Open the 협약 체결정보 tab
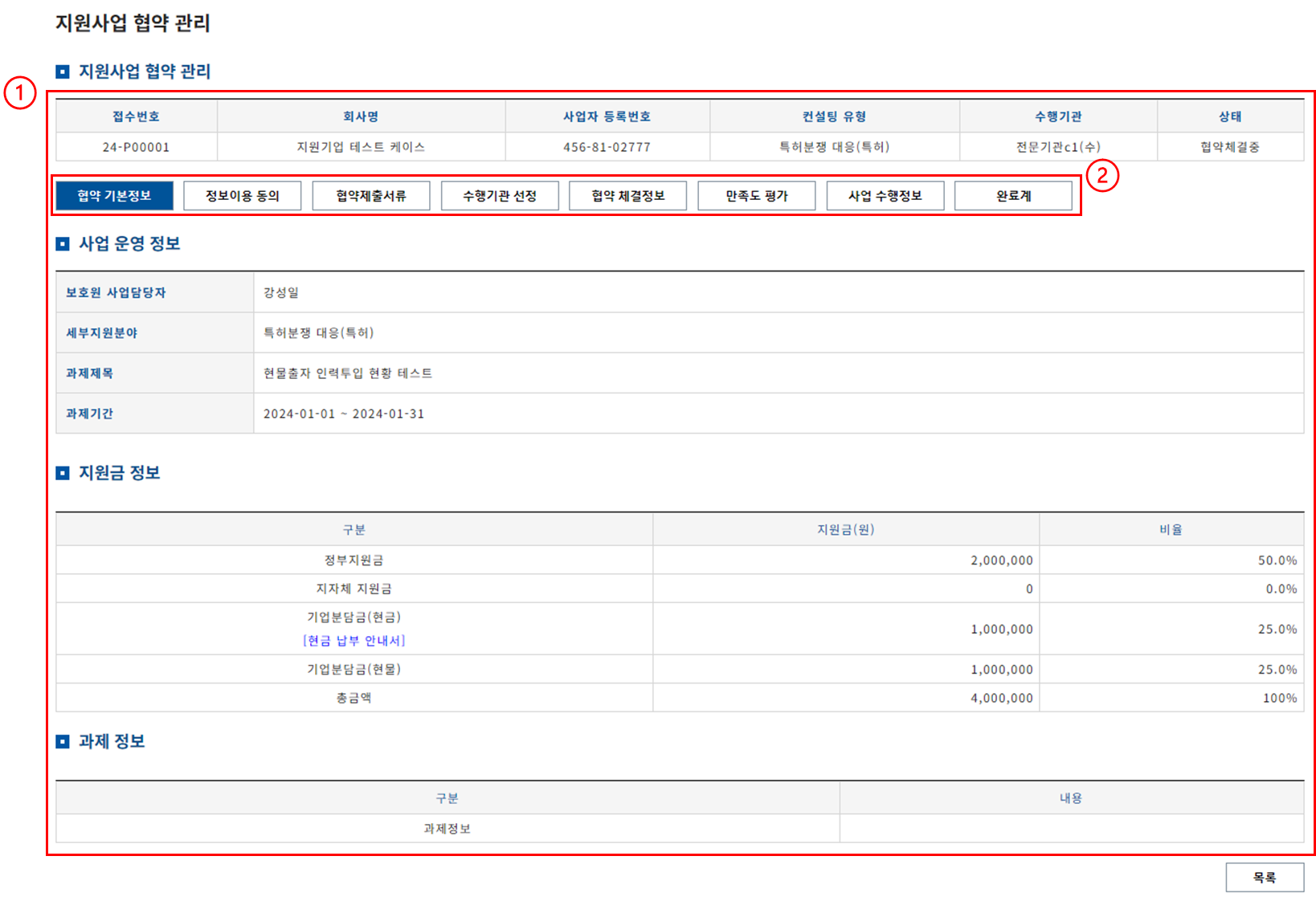Viewport: 1316px width, 901px height. (627, 196)
